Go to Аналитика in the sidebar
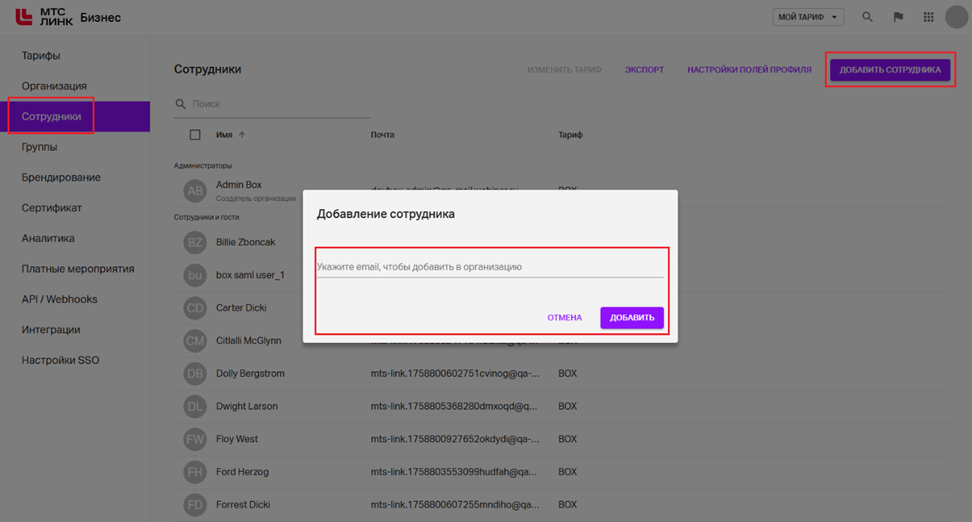The image size is (972, 522). pos(48,238)
